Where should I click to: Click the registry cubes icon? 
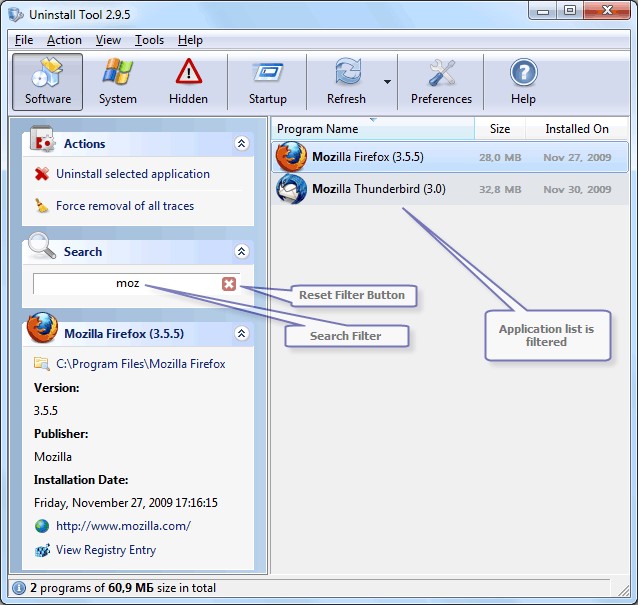pos(42,550)
